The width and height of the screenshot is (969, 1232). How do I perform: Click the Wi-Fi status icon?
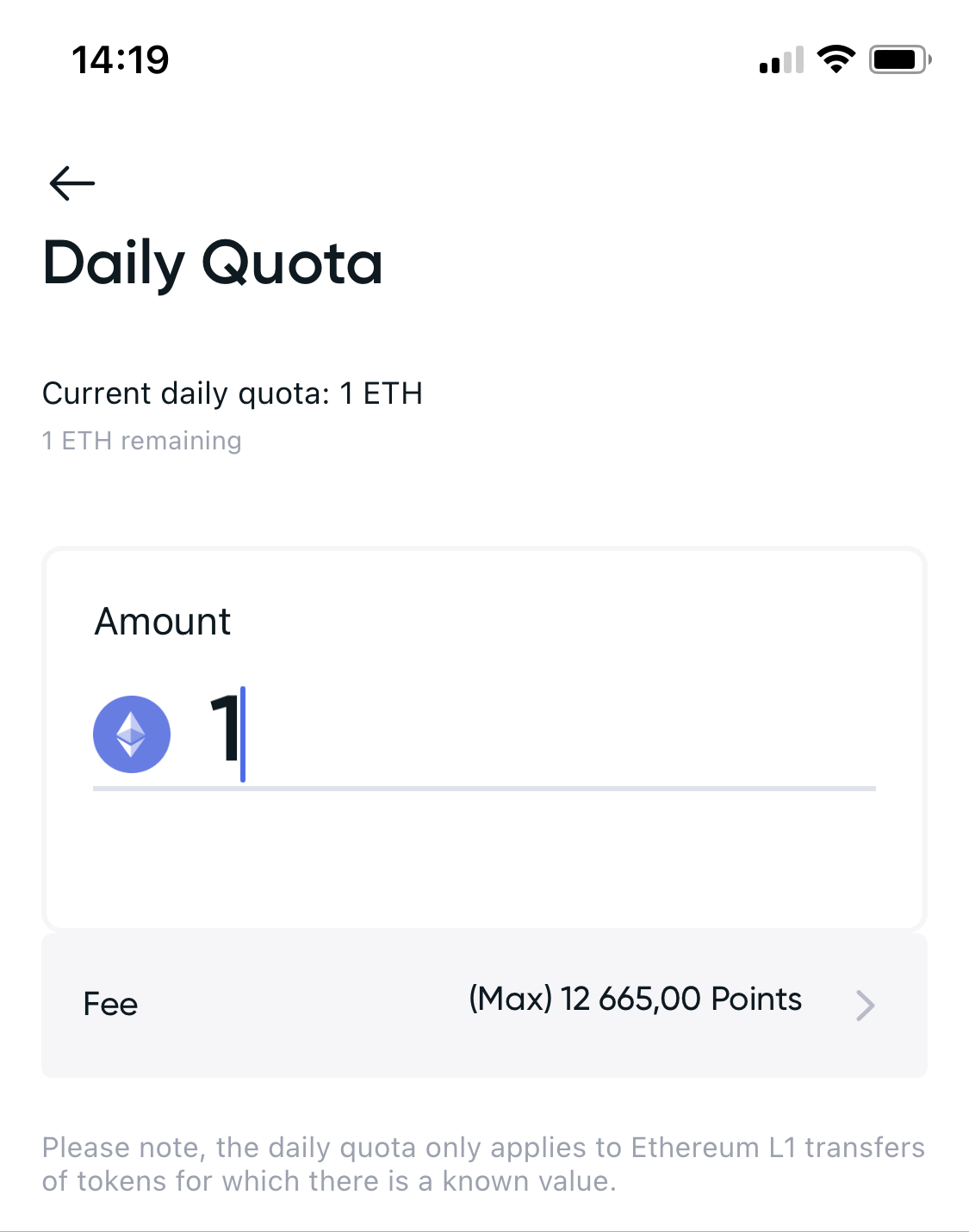click(x=835, y=59)
